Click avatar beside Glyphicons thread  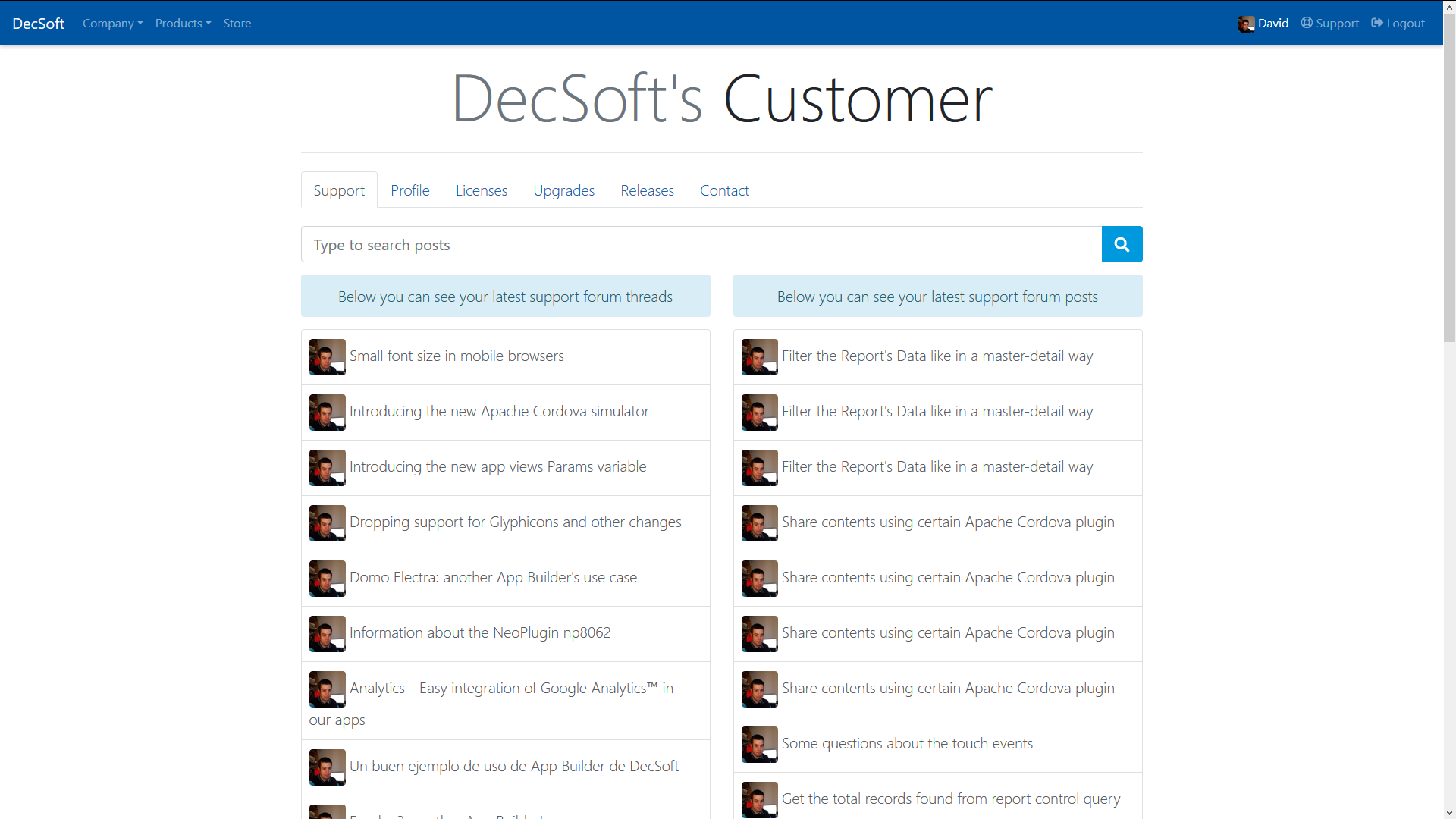click(x=328, y=522)
